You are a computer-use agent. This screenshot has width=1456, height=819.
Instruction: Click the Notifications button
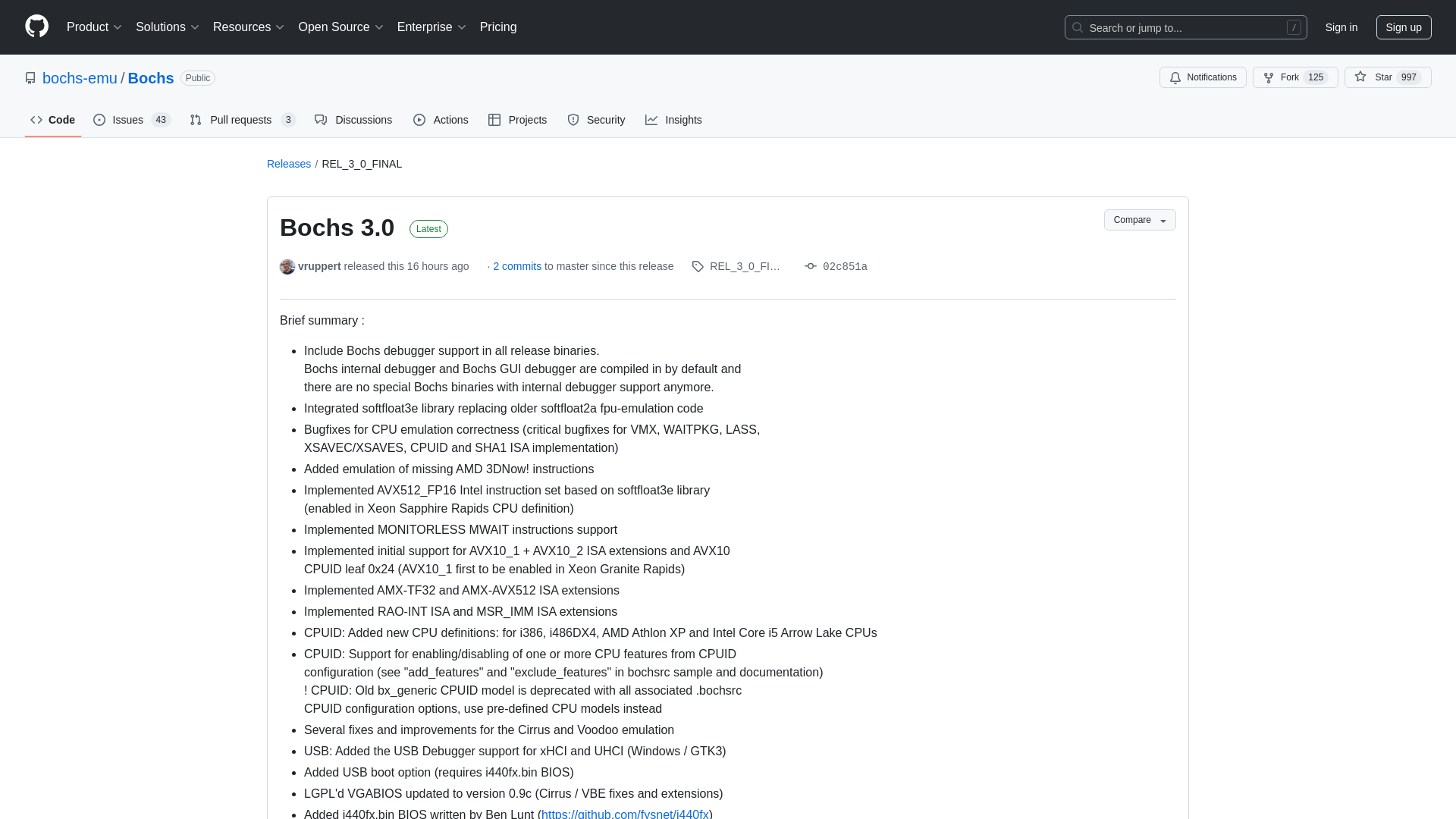(1203, 77)
